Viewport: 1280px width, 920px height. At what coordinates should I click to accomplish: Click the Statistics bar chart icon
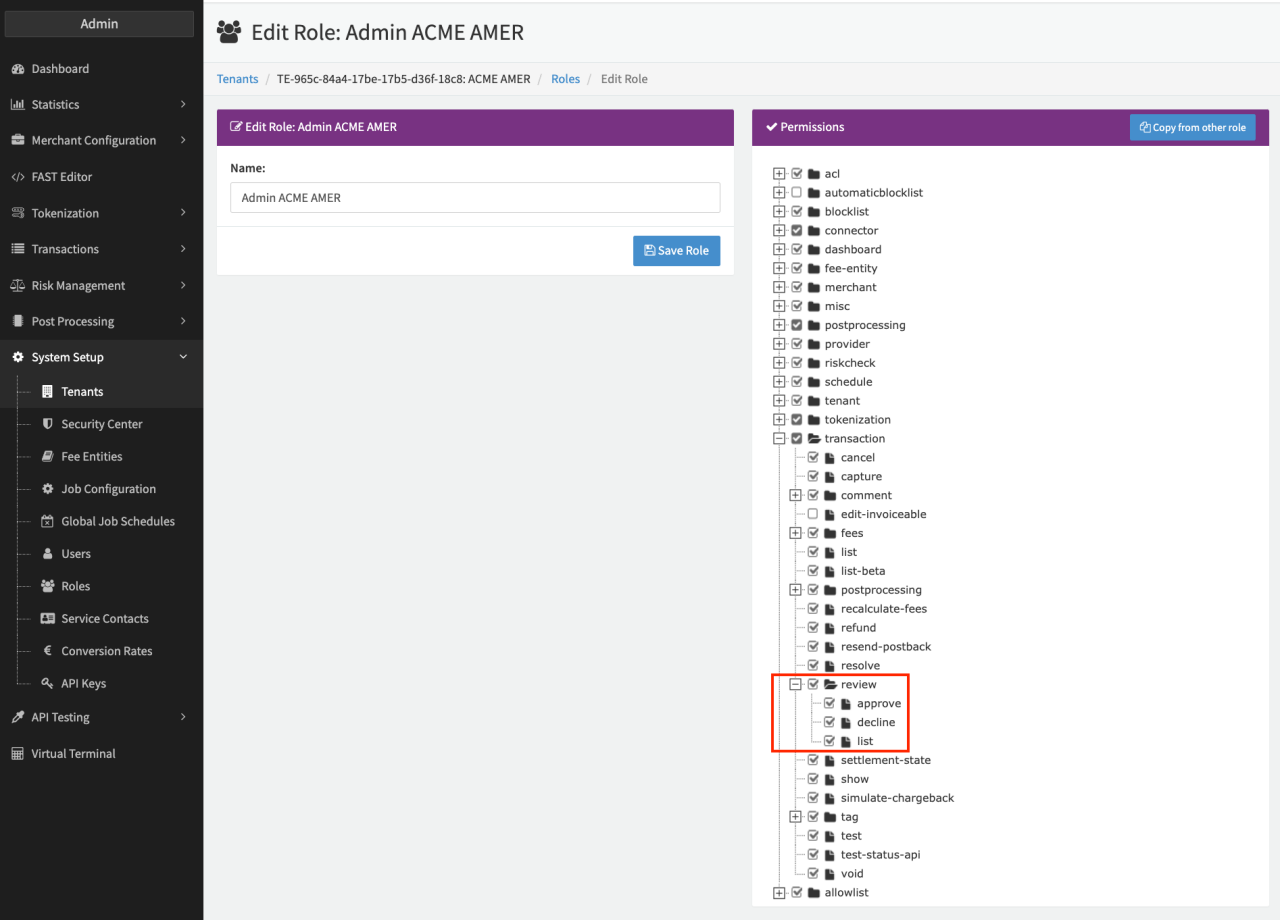(17, 105)
